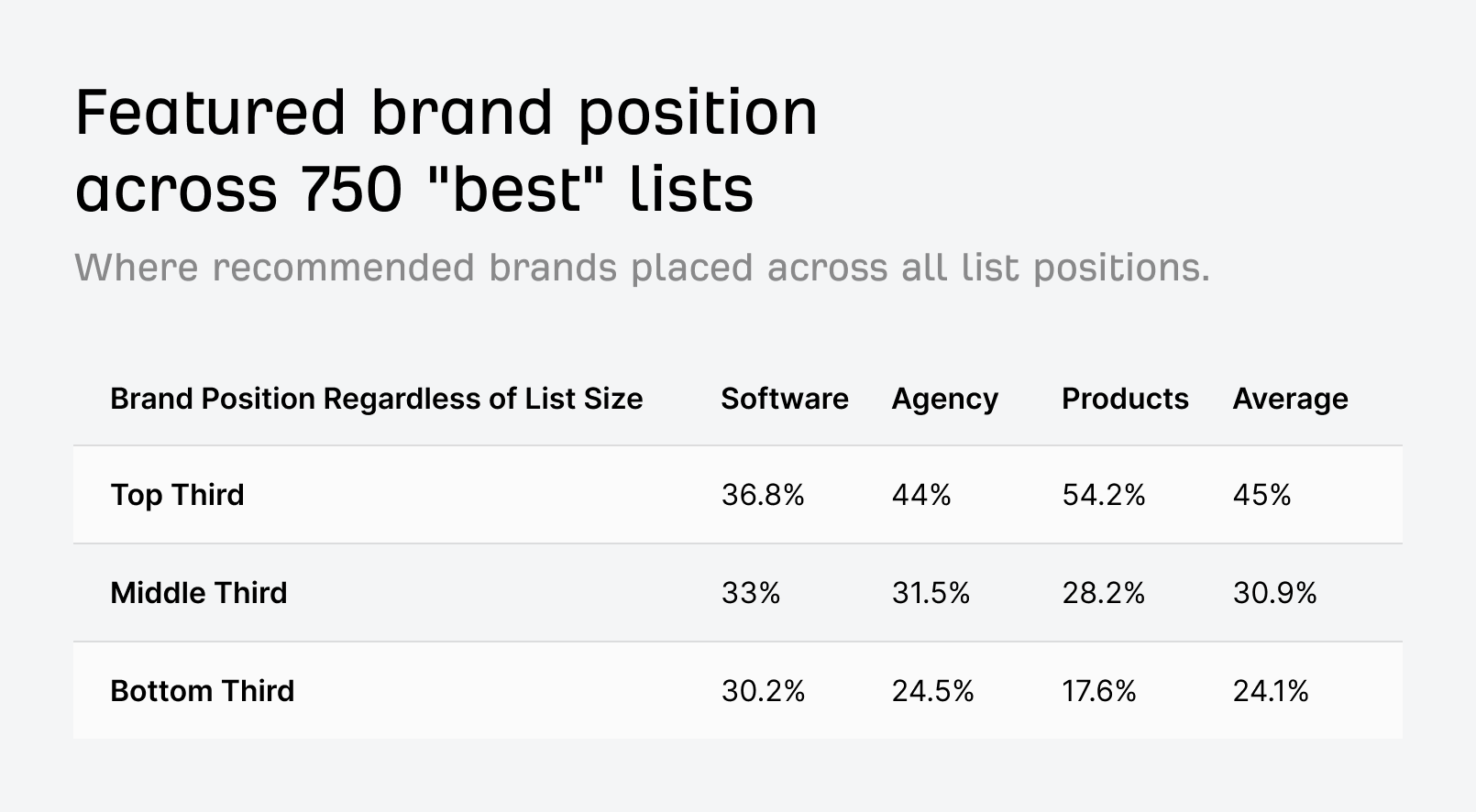The height and width of the screenshot is (812, 1476).
Task: Select the Top Third row label
Action: 177,495
